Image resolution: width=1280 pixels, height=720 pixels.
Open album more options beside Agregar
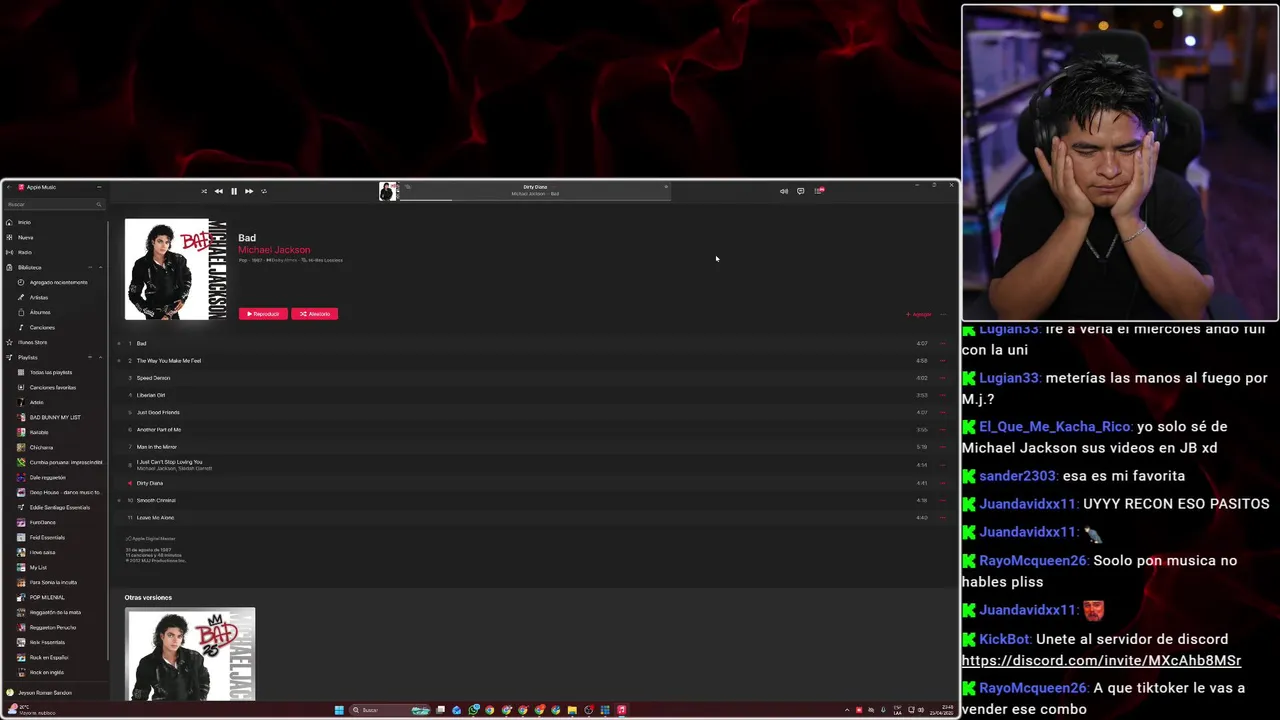click(942, 314)
